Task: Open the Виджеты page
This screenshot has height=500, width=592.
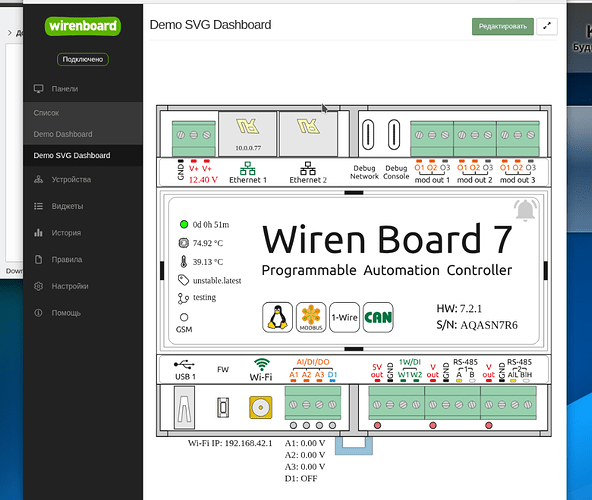Action: click(83, 206)
